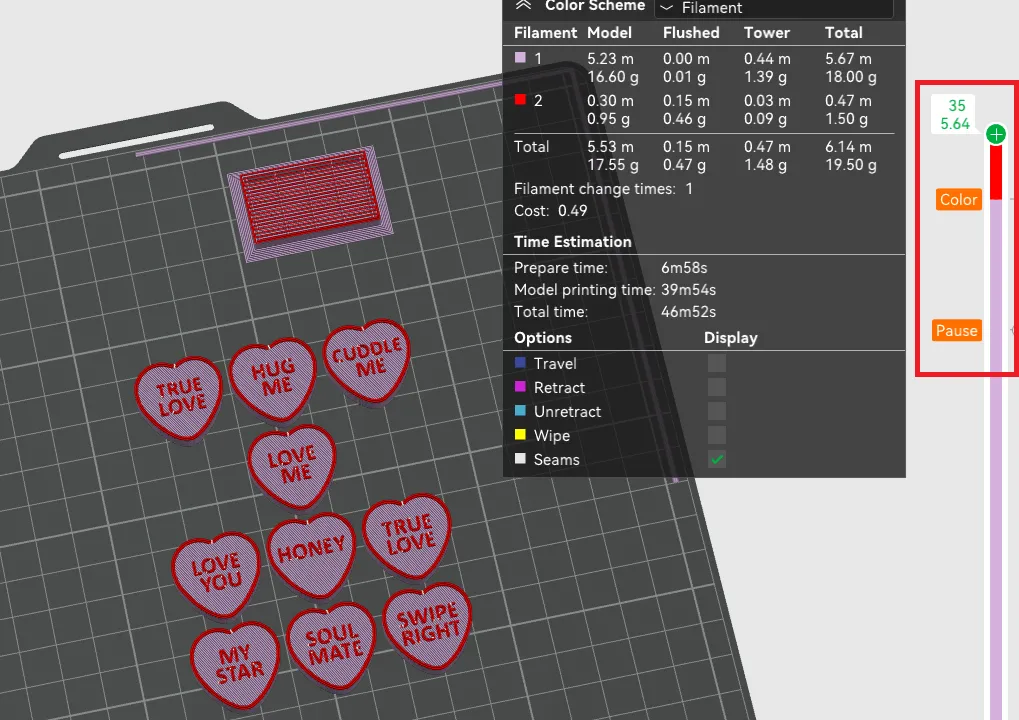
Task: Click the Time Estimation heading
Action: 573,242
